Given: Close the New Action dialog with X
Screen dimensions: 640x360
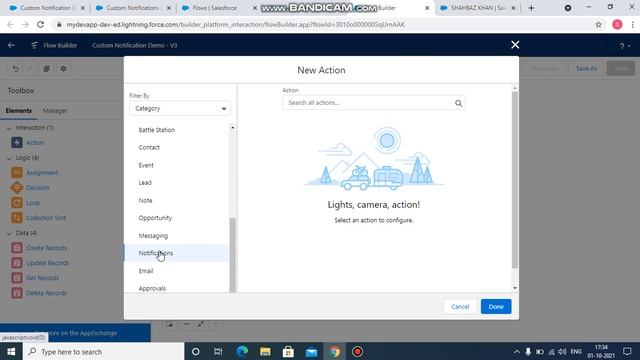Looking at the screenshot, I should tap(515, 45).
